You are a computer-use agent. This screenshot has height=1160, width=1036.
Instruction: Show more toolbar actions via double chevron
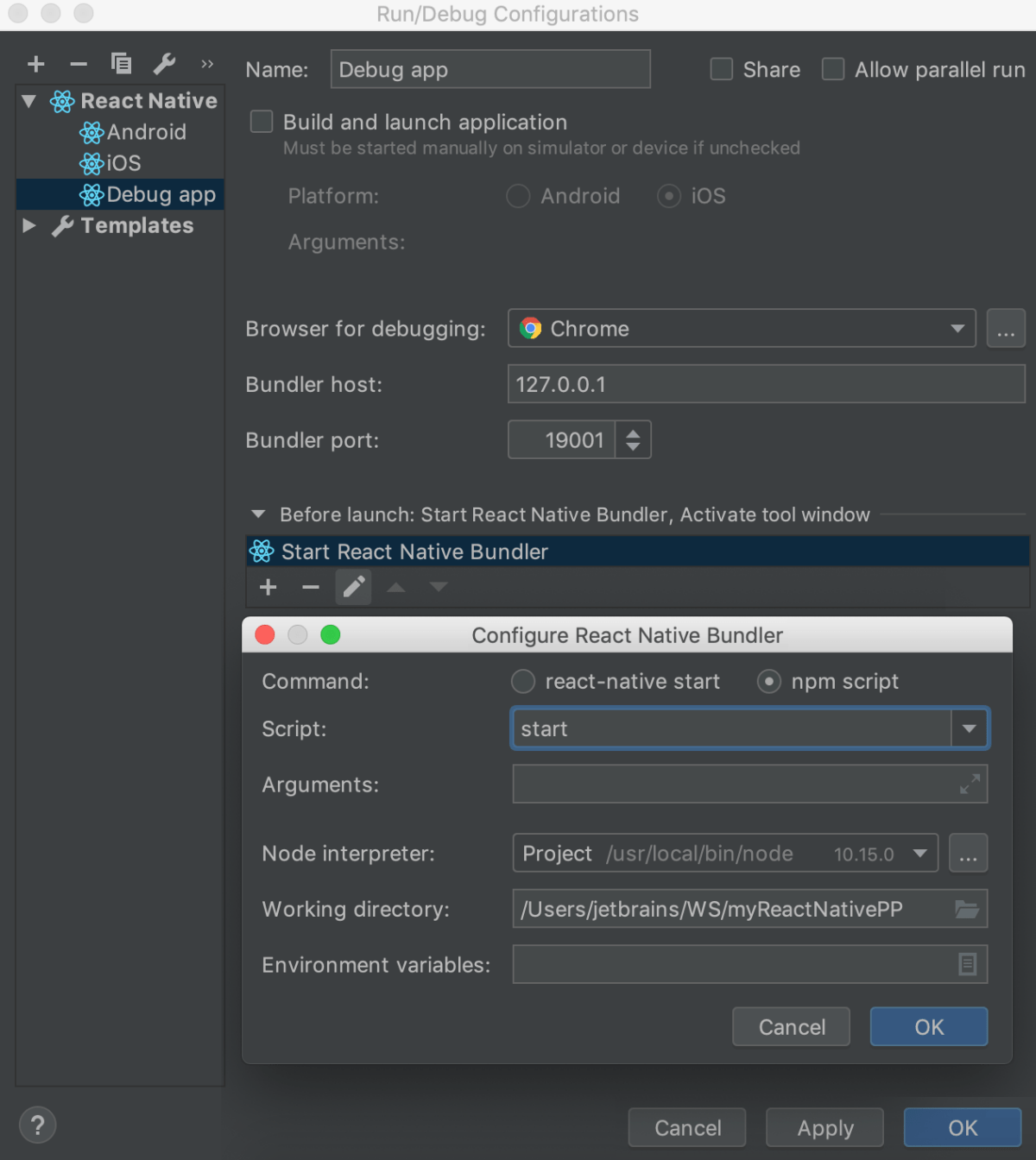click(207, 64)
